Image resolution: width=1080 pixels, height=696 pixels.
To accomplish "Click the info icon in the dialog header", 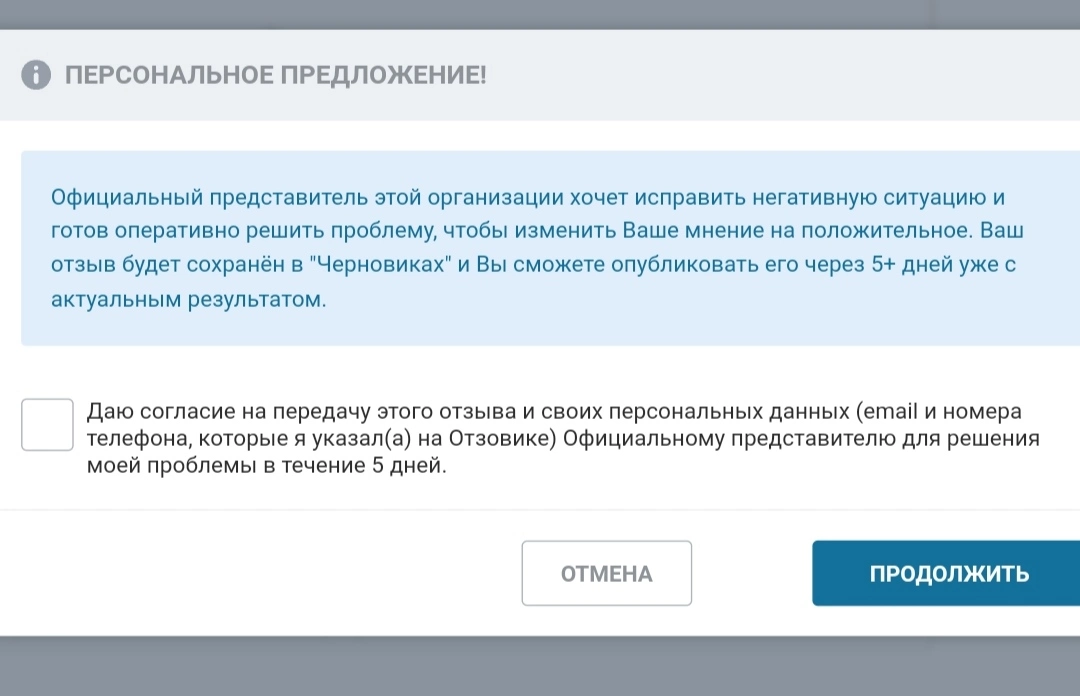I will click(x=36, y=74).
